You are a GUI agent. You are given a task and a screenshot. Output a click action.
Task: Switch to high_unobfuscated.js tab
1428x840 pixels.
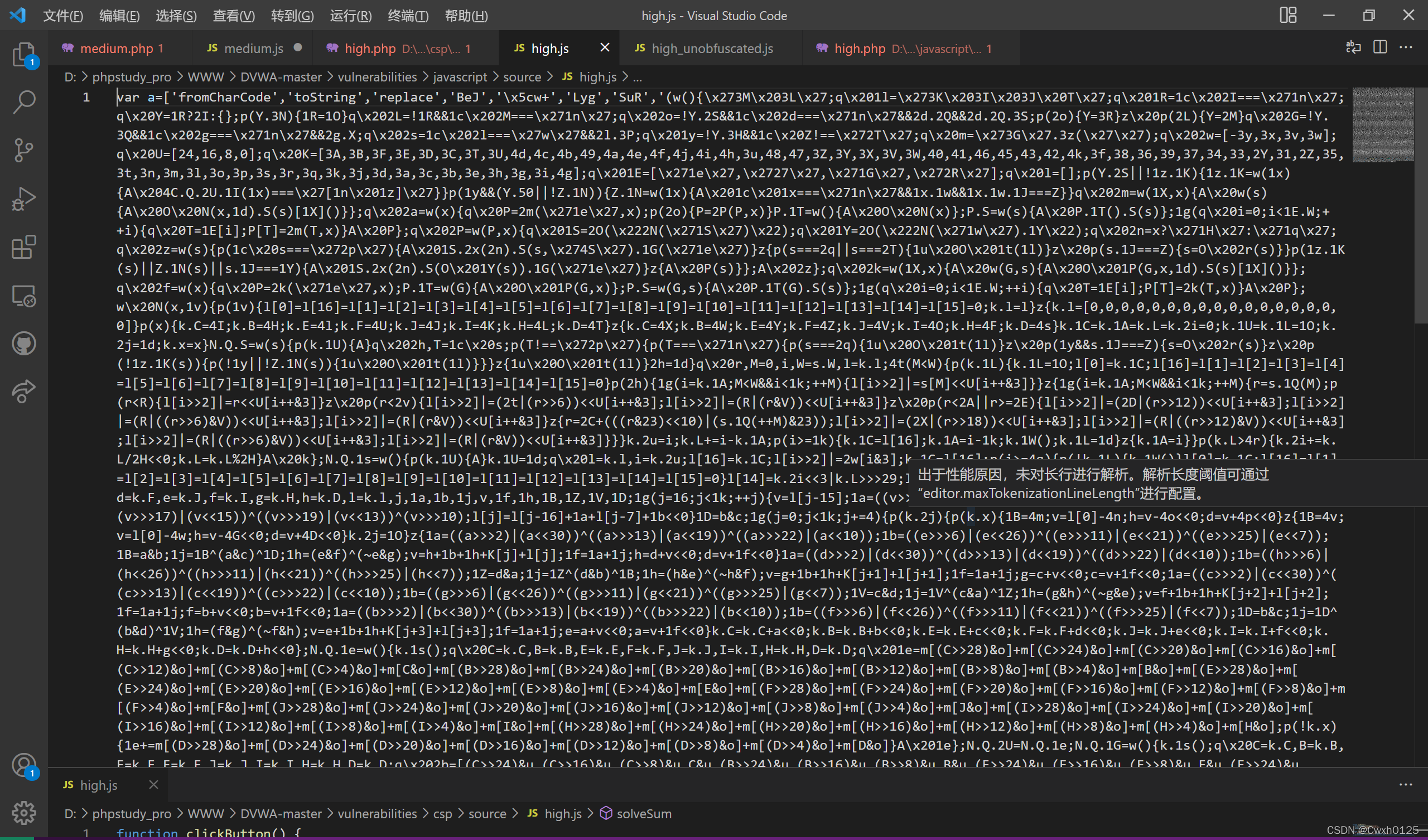click(x=712, y=49)
